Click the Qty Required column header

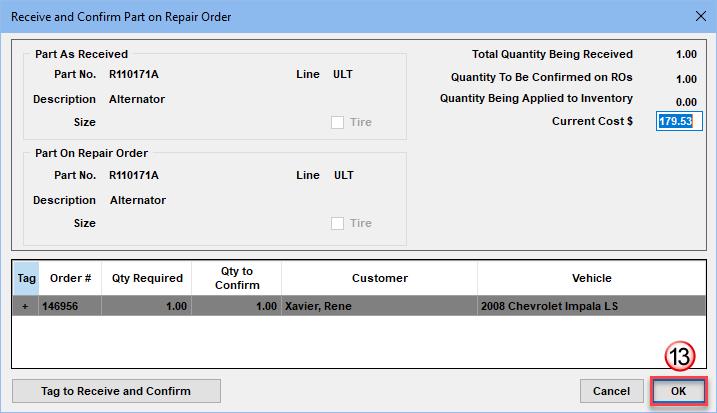click(x=146, y=278)
